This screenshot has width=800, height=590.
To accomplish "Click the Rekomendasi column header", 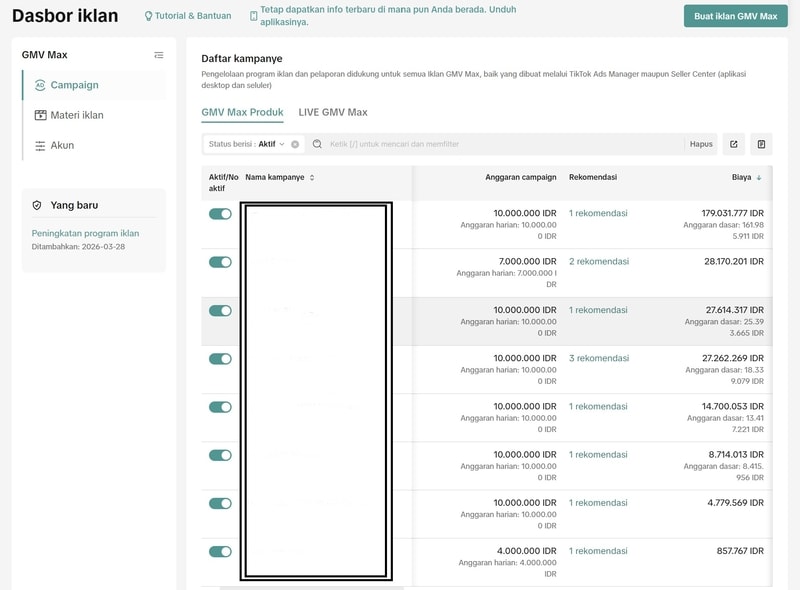I will coord(593,178).
